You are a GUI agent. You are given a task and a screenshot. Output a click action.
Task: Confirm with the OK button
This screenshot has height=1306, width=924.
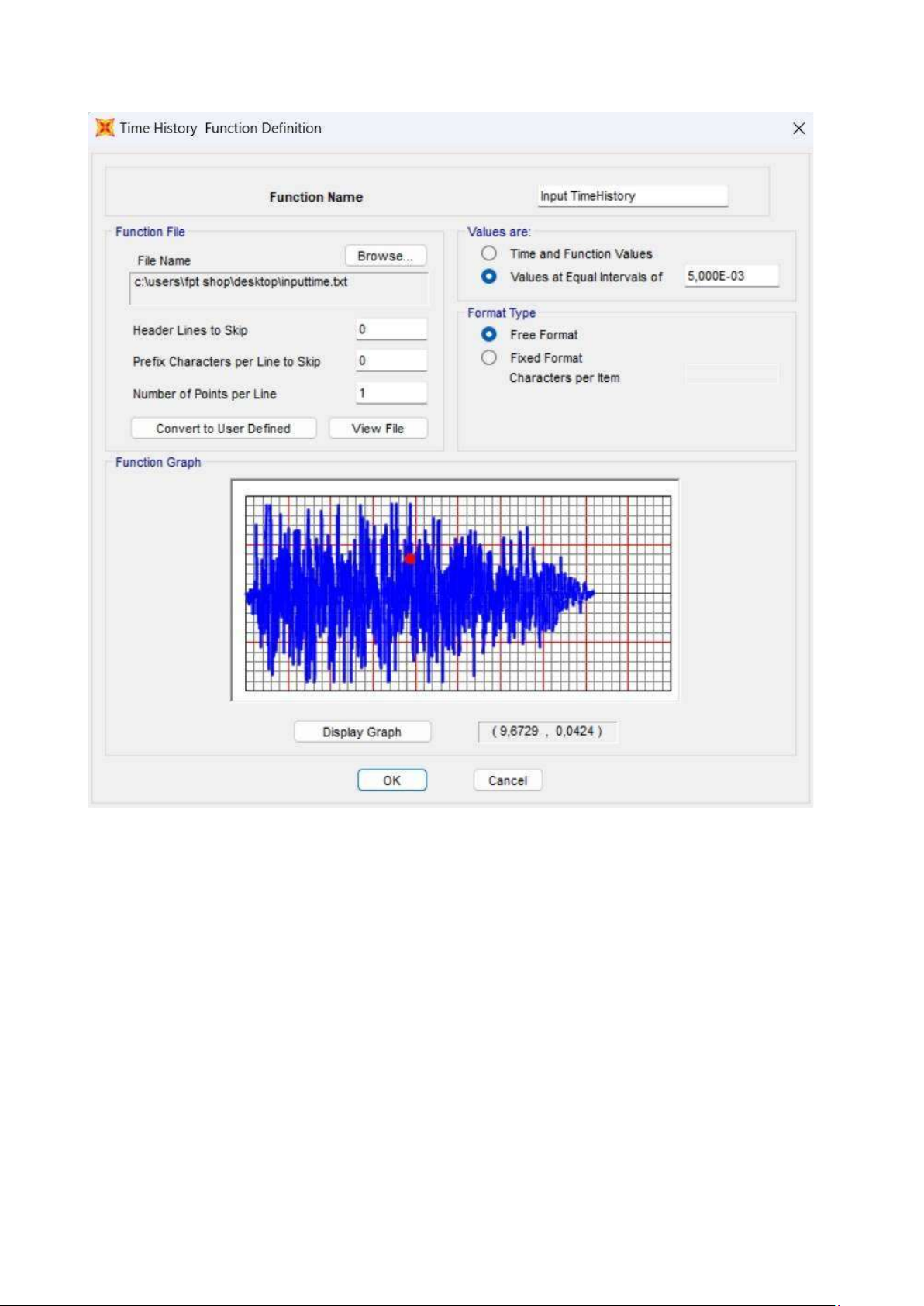click(x=391, y=780)
